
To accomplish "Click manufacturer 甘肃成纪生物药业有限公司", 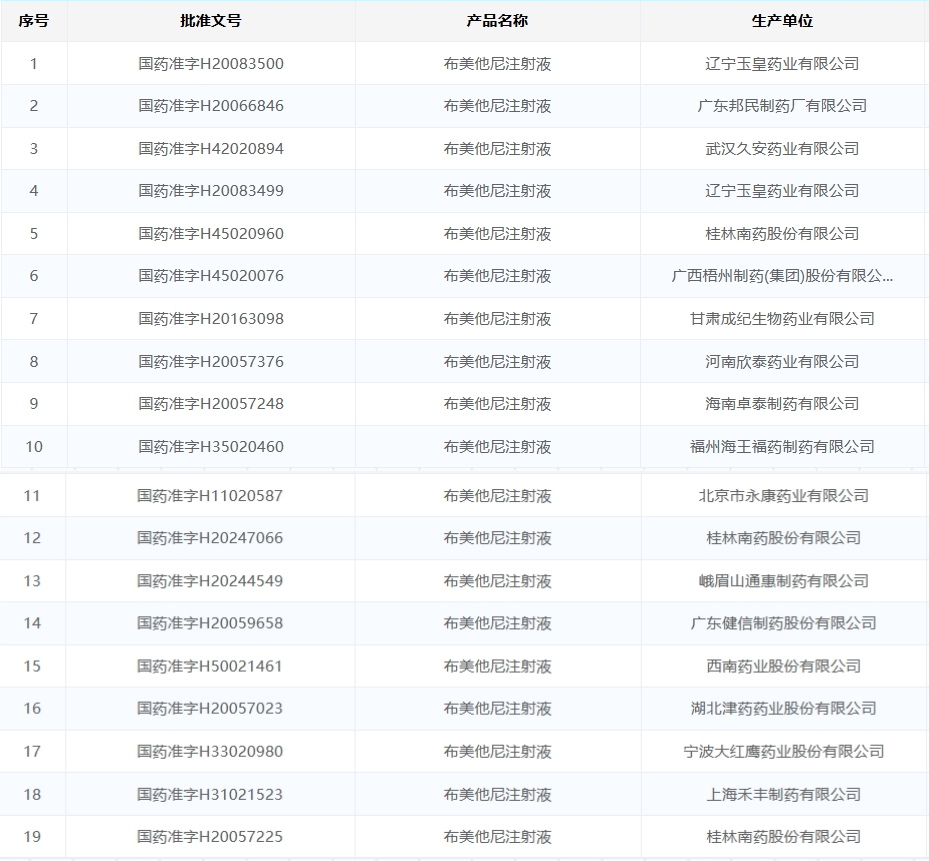I will 782,319.
